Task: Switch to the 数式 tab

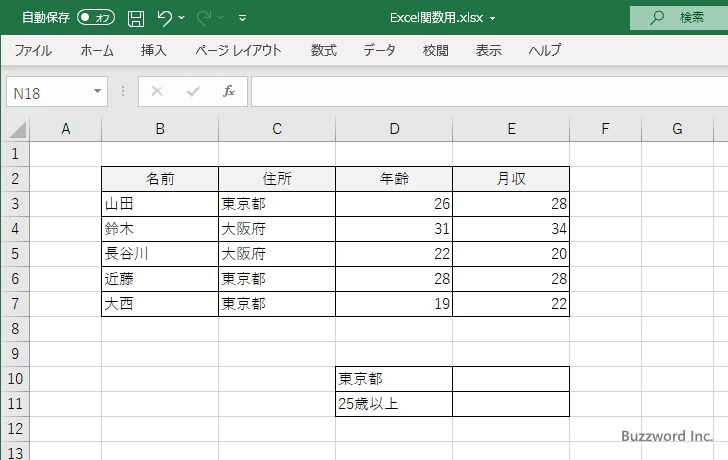Action: [324, 50]
